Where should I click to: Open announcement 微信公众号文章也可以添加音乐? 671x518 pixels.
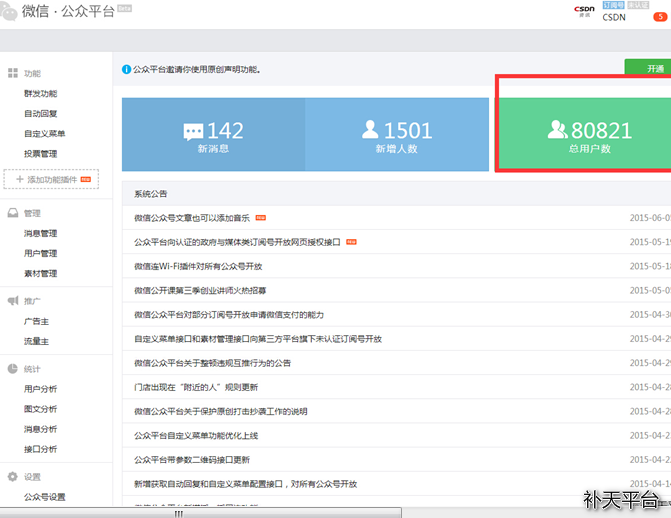(192, 218)
